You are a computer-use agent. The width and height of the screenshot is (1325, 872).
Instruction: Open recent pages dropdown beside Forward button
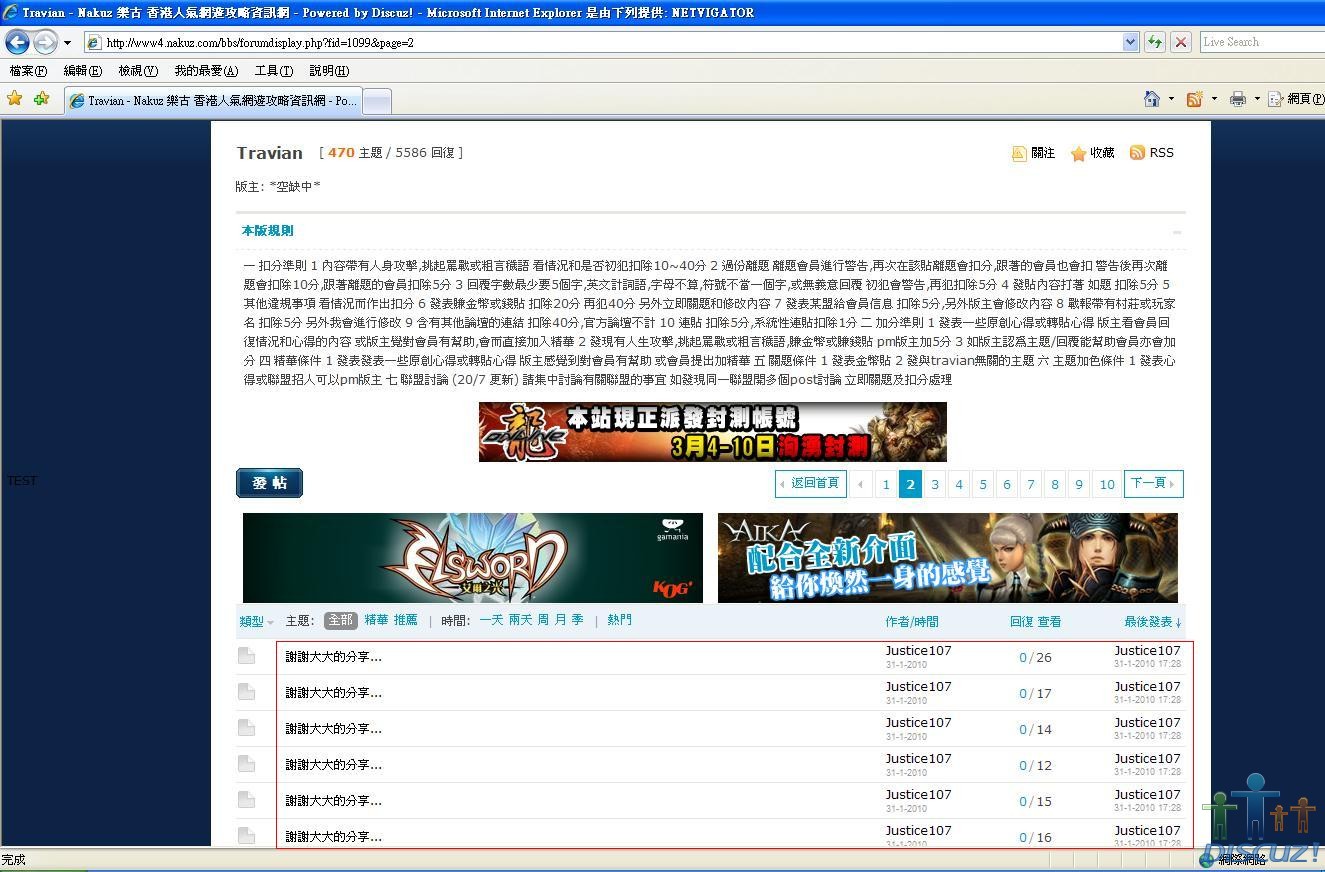point(67,43)
